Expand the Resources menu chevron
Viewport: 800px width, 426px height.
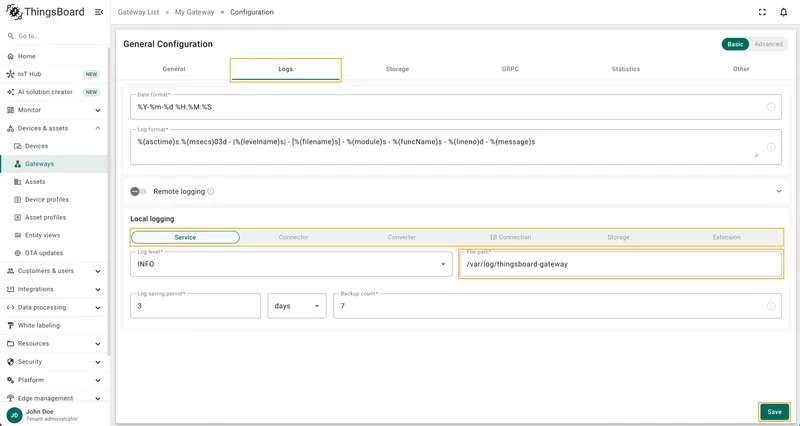coord(98,344)
